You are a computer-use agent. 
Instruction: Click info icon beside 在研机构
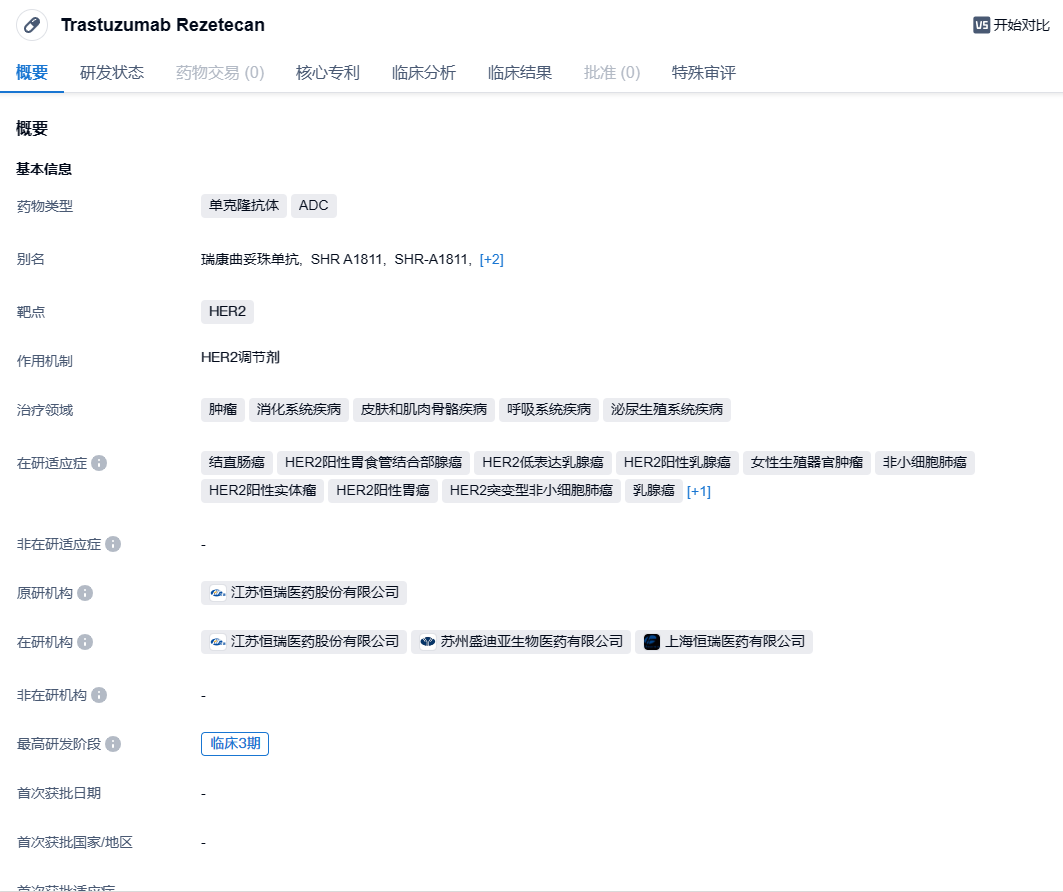click(x=85, y=642)
